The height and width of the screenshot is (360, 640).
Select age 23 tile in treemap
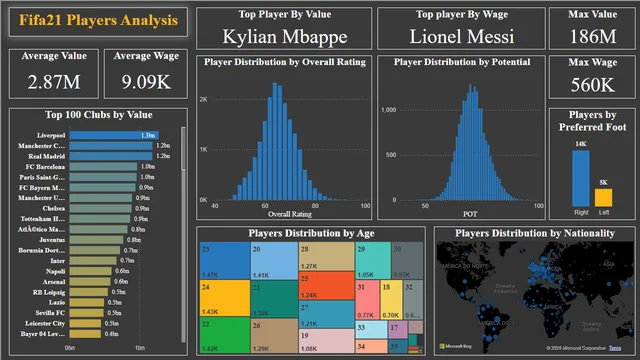click(225, 260)
